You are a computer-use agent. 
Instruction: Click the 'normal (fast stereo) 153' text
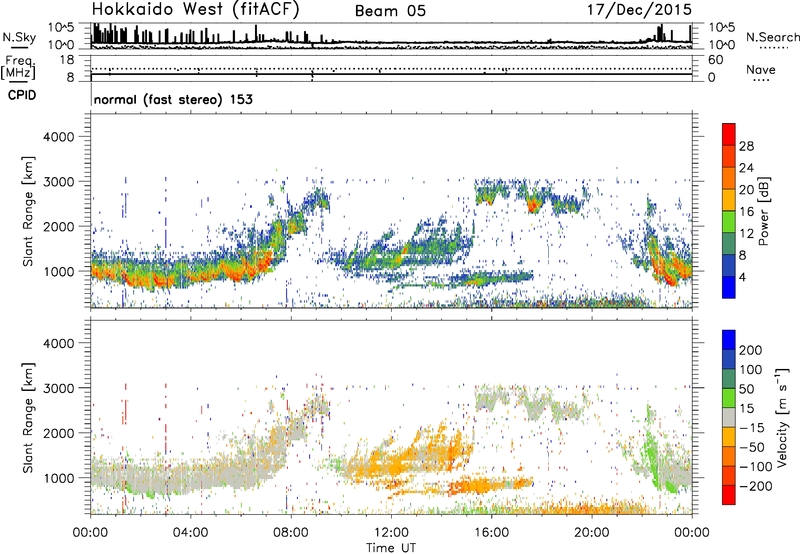[173, 99]
